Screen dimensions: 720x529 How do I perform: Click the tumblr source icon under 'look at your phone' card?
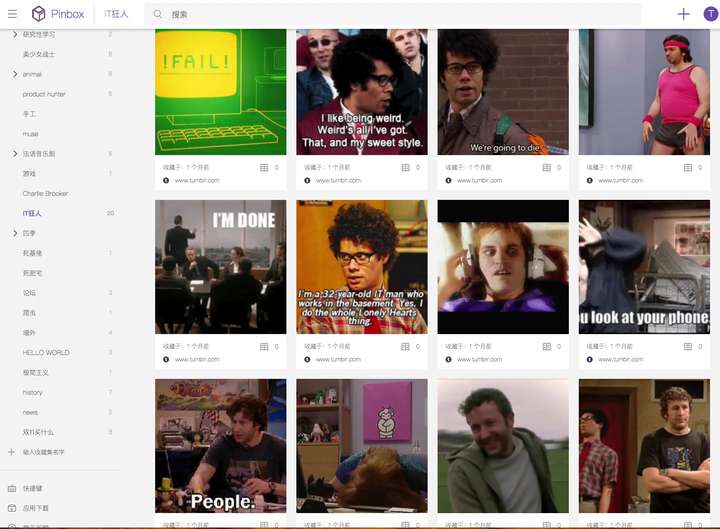coord(590,359)
